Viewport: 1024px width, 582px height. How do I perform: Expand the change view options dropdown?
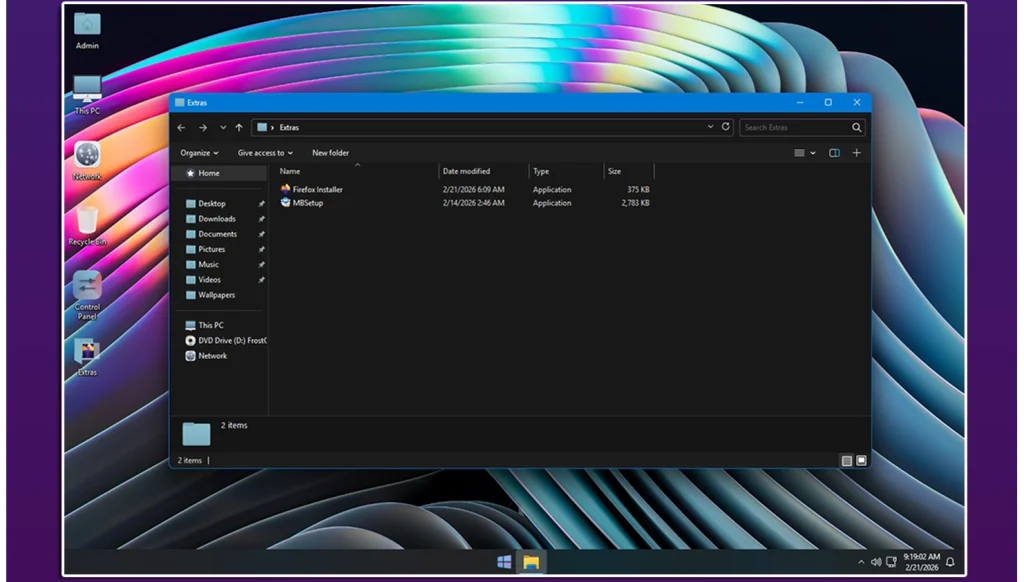tap(813, 153)
